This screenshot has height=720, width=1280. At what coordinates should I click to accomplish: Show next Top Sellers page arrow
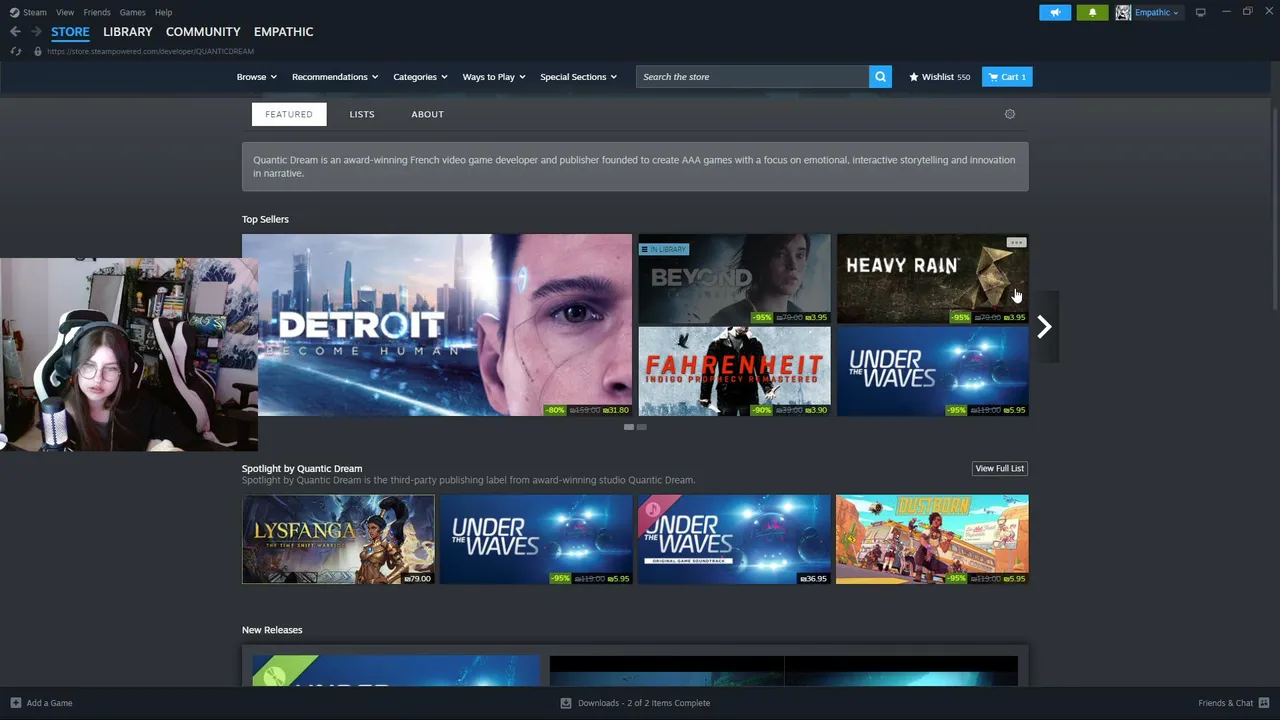pyautogui.click(x=1044, y=327)
